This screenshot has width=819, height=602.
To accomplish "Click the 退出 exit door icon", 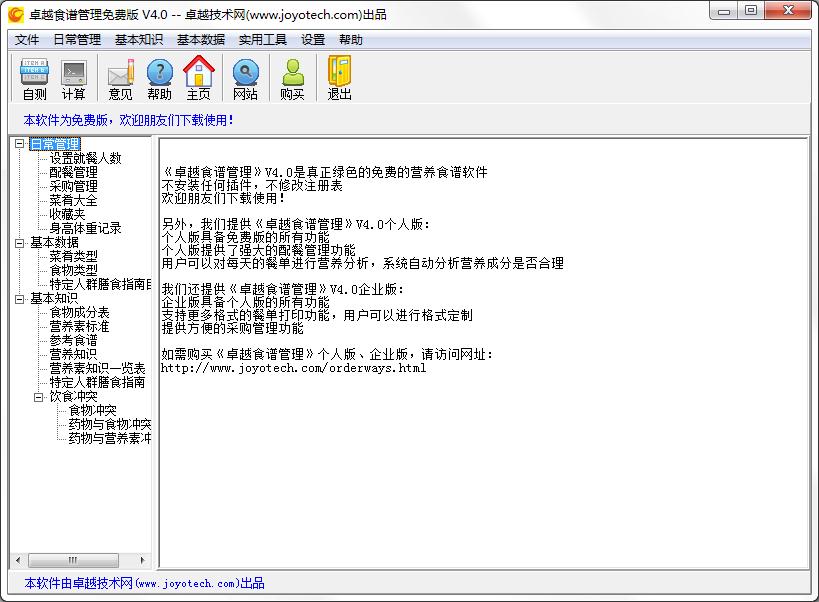I will [340, 78].
